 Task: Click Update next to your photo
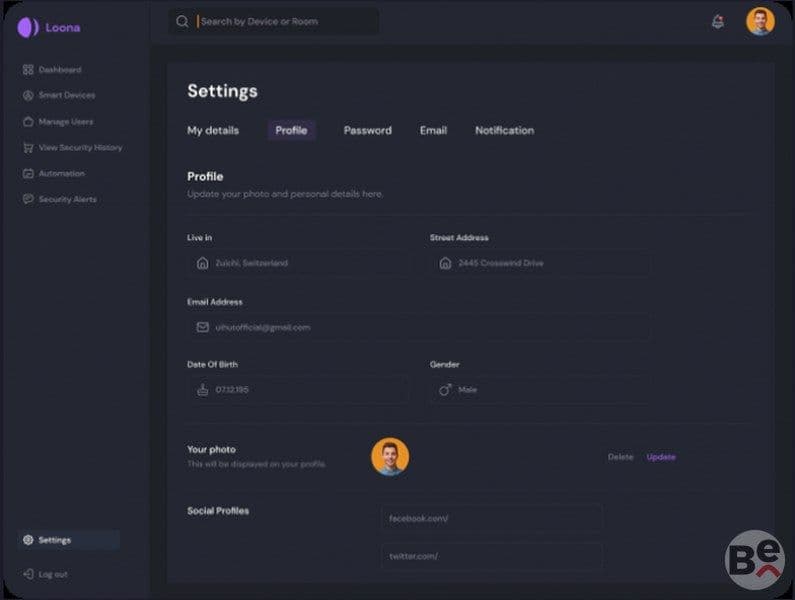coord(661,457)
